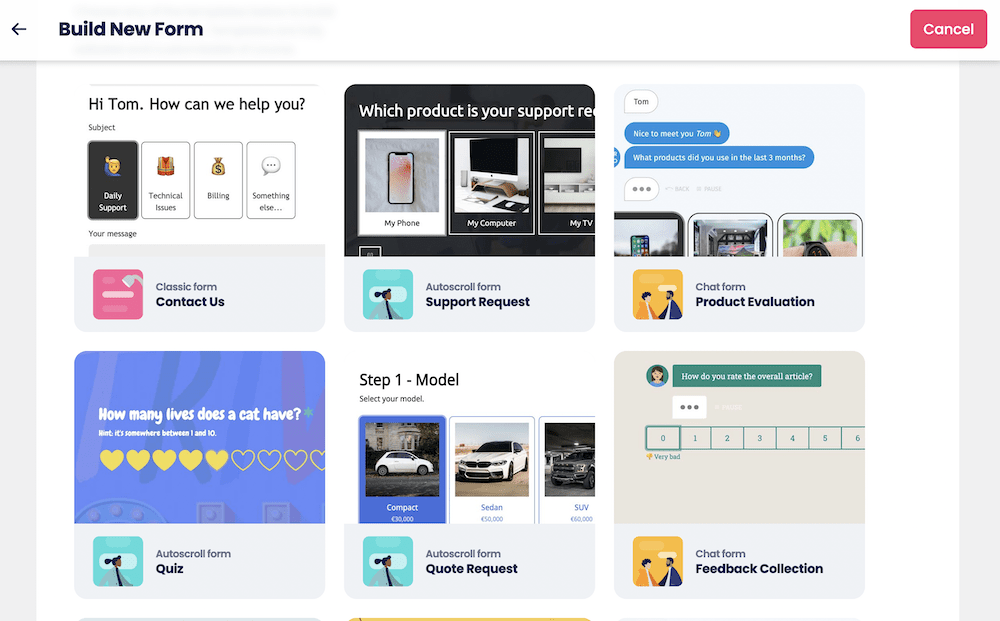This screenshot has width=1000, height=621.
Task: Click the 'Which product is your support' heading
Action: [477, 111]
